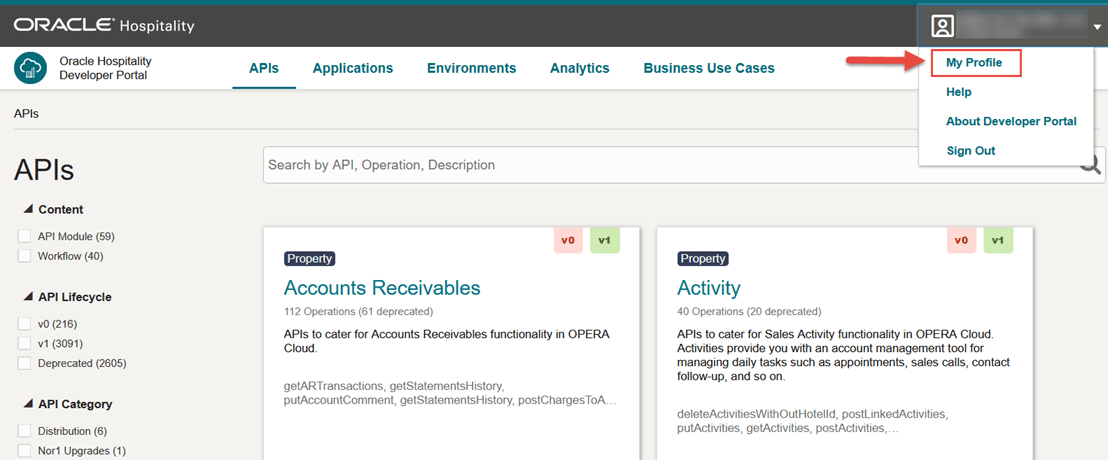Click the Oracle Hospitality logo
The image size is (1108, 460).
[104, 26]
